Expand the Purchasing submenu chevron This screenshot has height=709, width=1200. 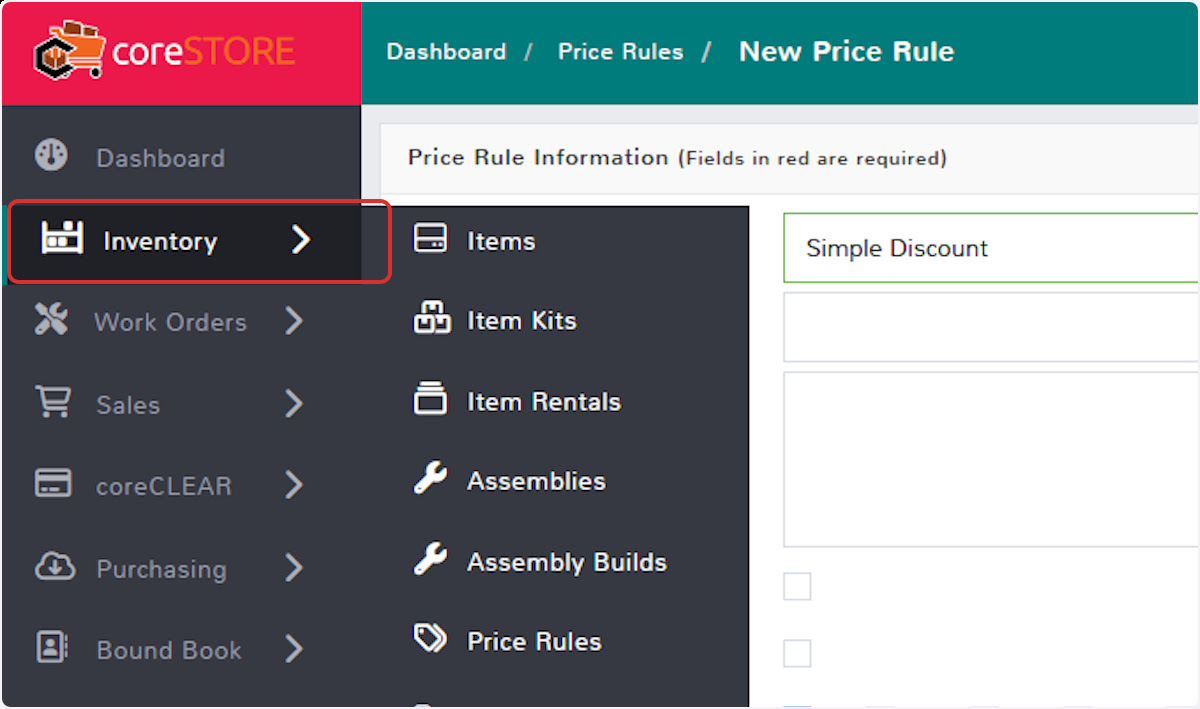pos(293,568)
